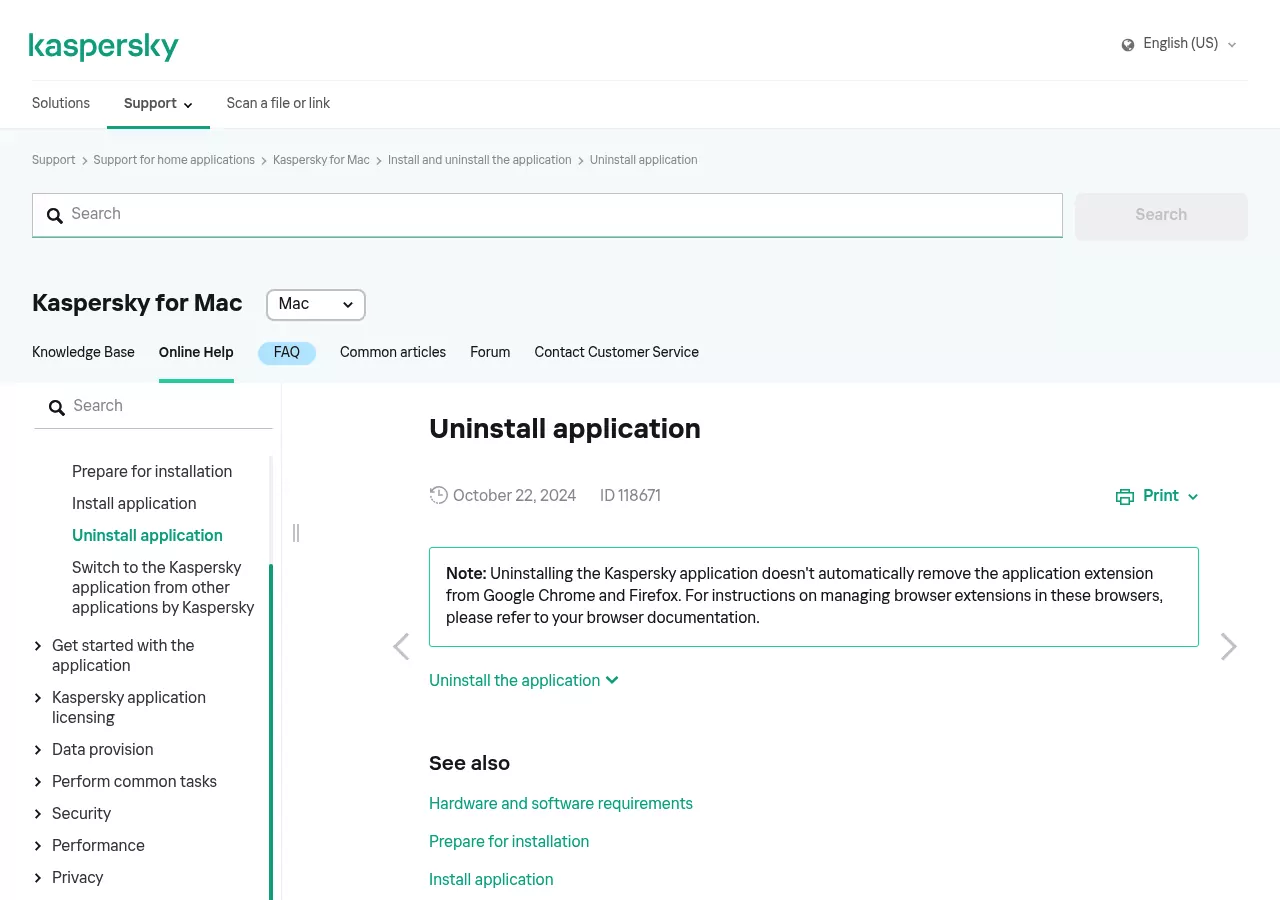Viewport: 1280px width, 900px height.
Task: Expand Uninstall the application instructions
Action: pos(524,681)
